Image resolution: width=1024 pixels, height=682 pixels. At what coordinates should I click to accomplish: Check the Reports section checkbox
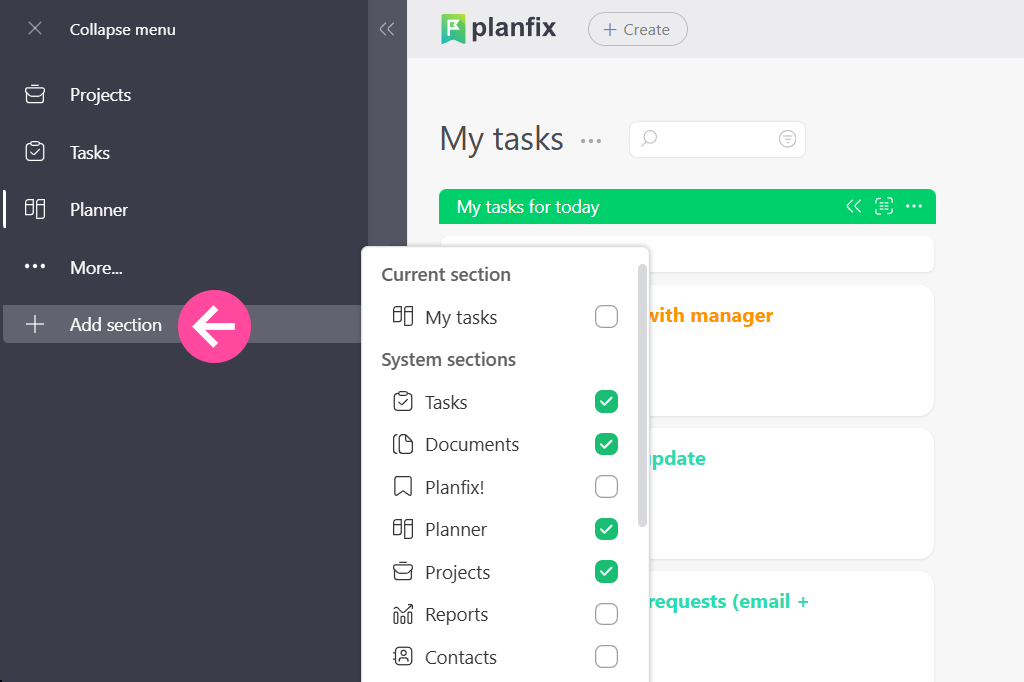tap(606, 614)
